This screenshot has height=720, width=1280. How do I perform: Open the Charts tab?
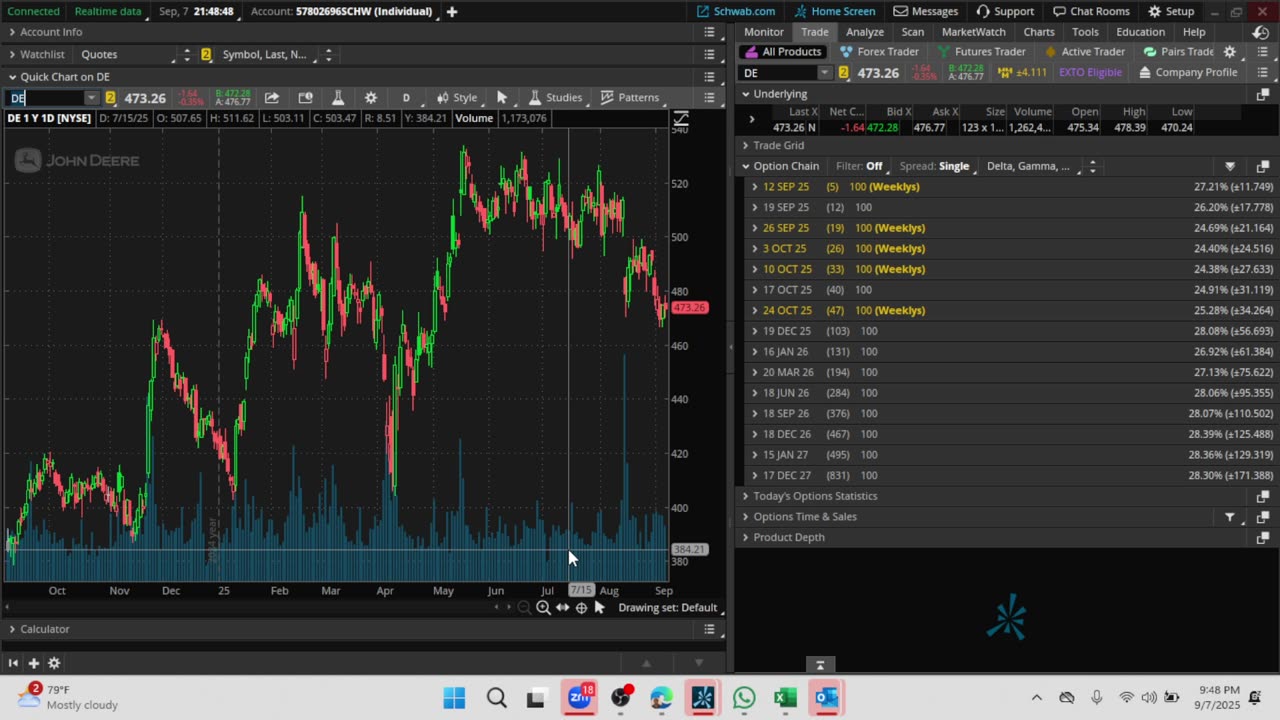click(1039, 32)
